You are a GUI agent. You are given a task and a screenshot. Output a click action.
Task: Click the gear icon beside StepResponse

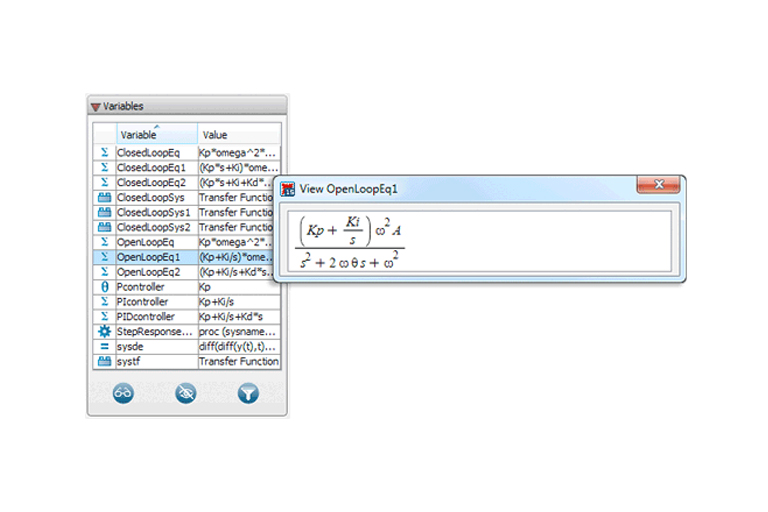pos(104,331)
